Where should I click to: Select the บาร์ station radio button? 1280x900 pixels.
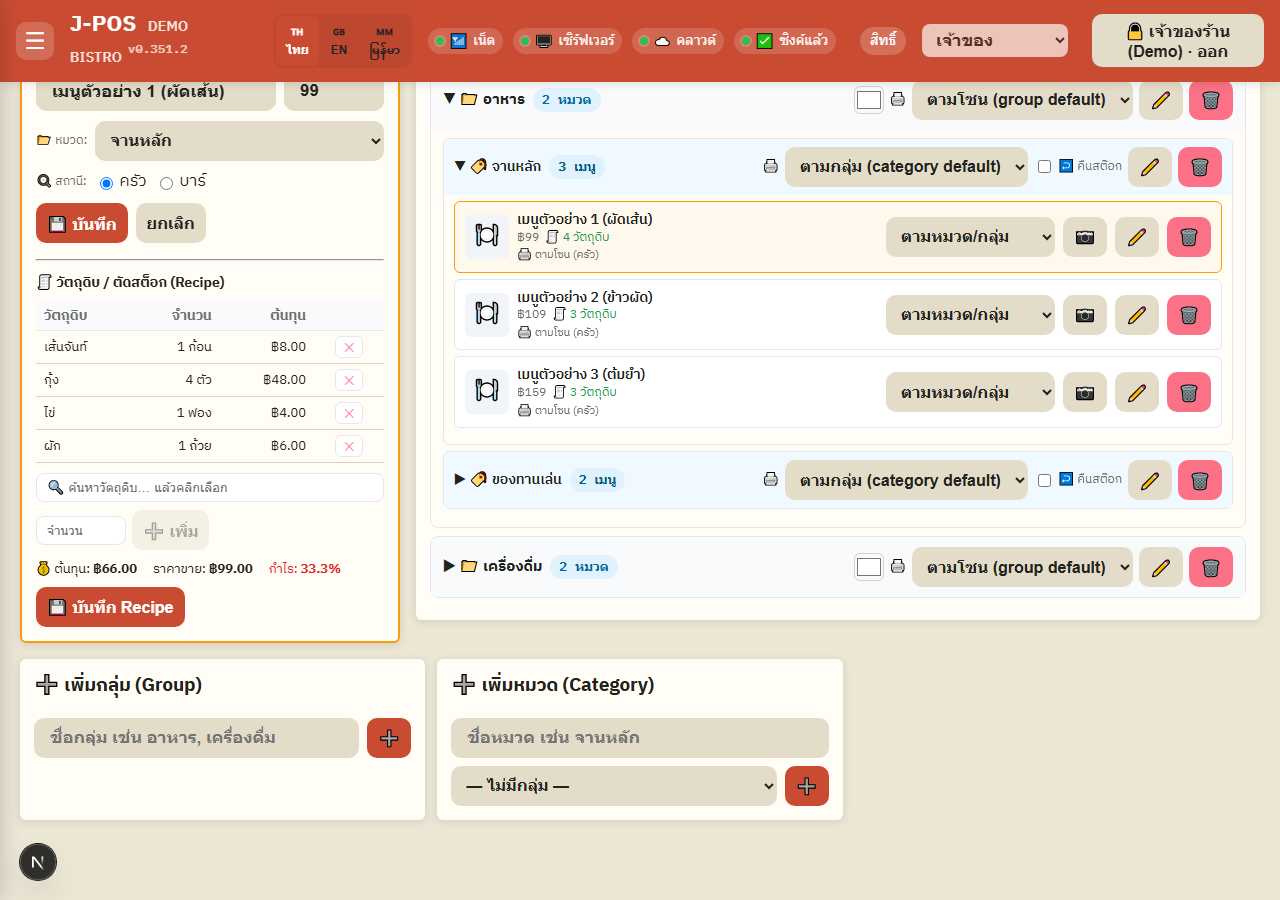(167, 183)
